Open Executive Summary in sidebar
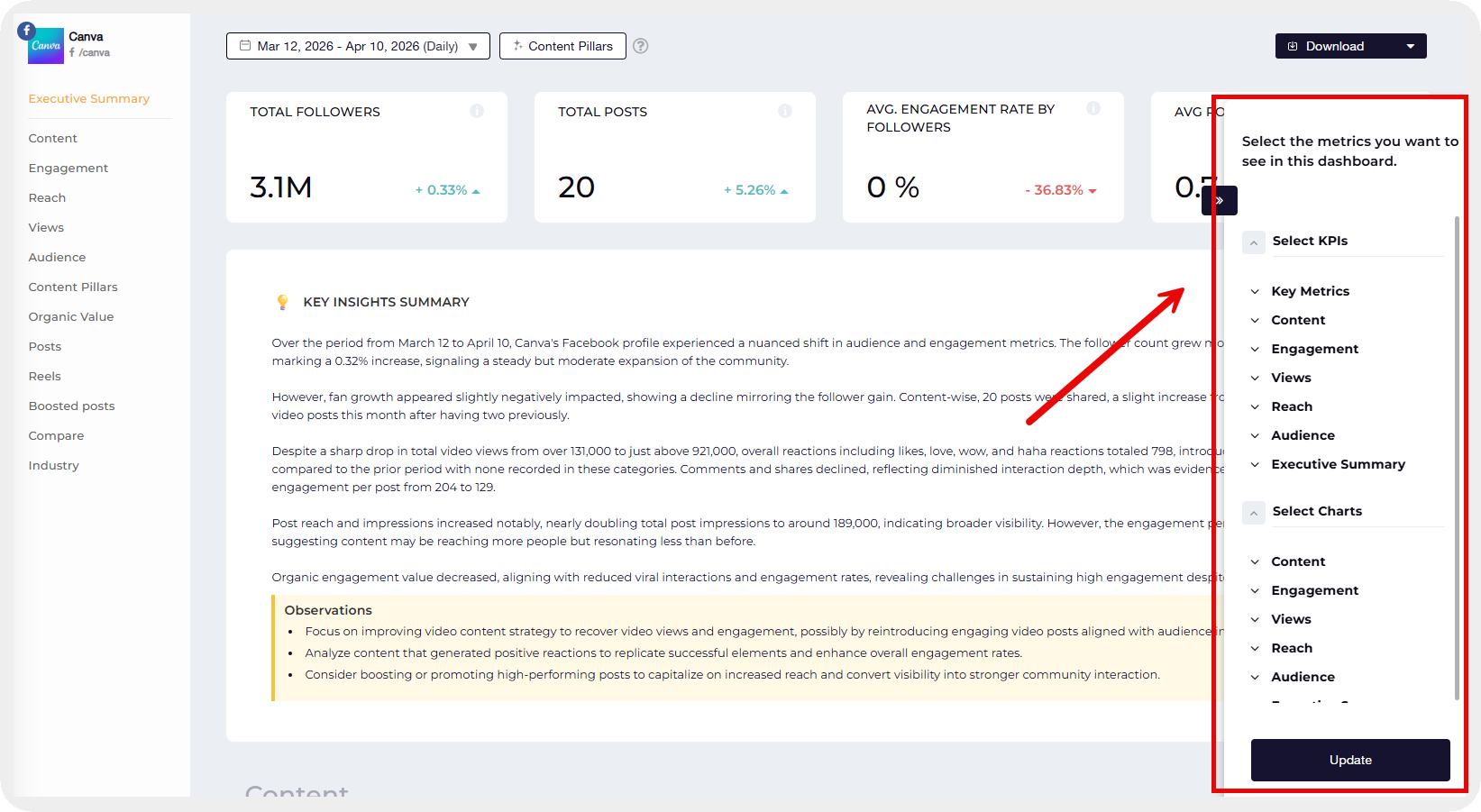 click(89, 98)
